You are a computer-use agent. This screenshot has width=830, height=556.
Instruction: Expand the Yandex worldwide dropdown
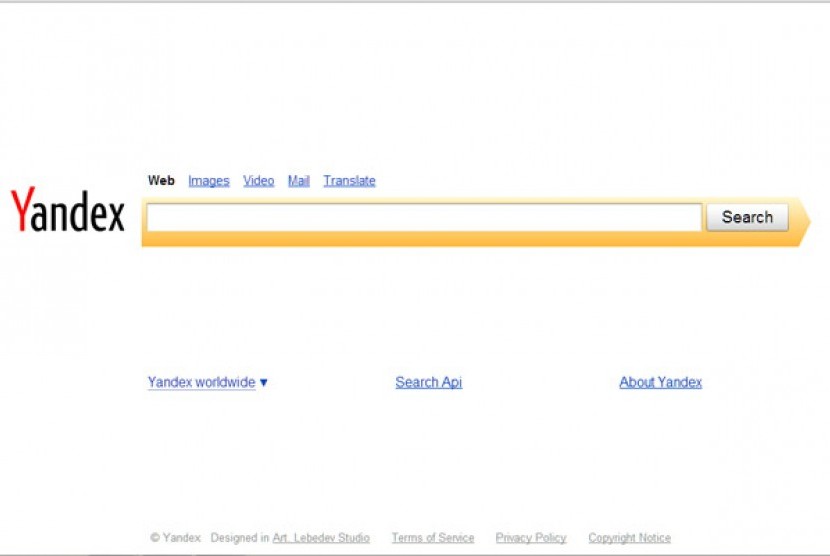[x=208, y=382]
